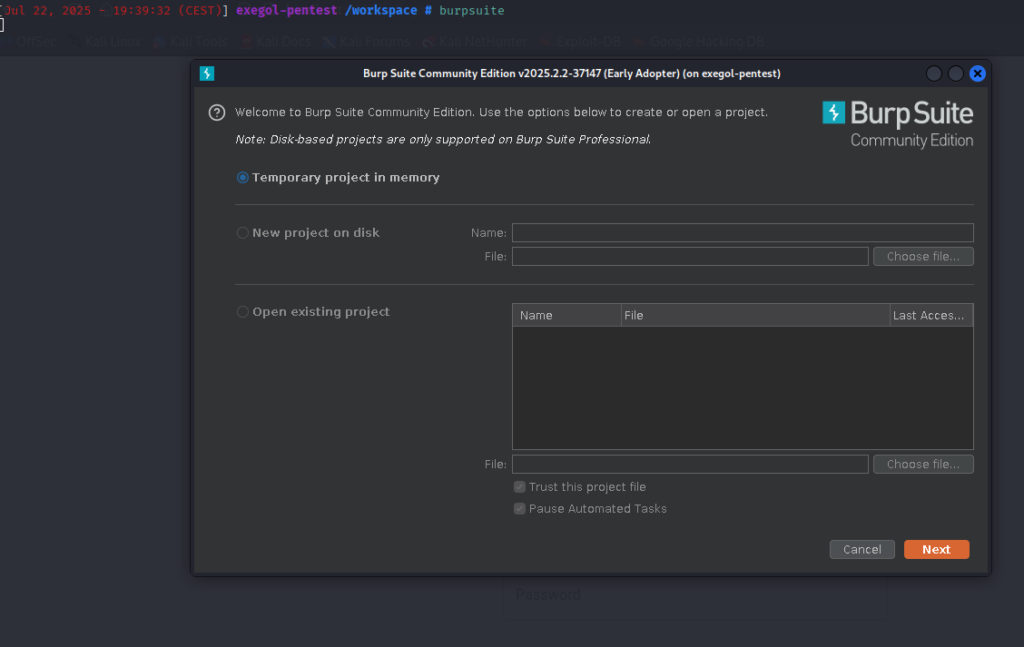Sort projects by the File column header
This screenshot has height=647, width=1024.
[755, 315]
